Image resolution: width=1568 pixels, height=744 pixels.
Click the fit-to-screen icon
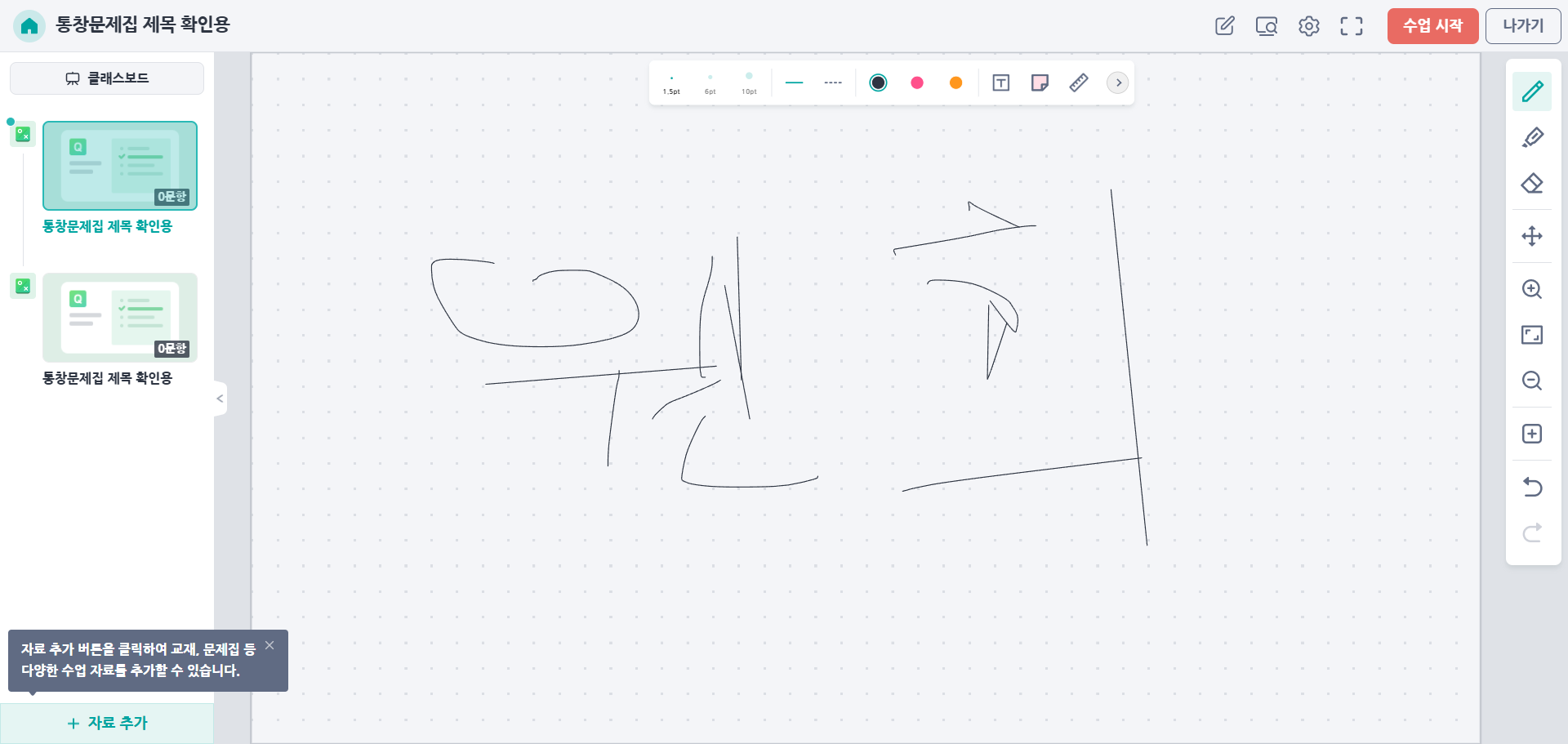point(1532,335)
